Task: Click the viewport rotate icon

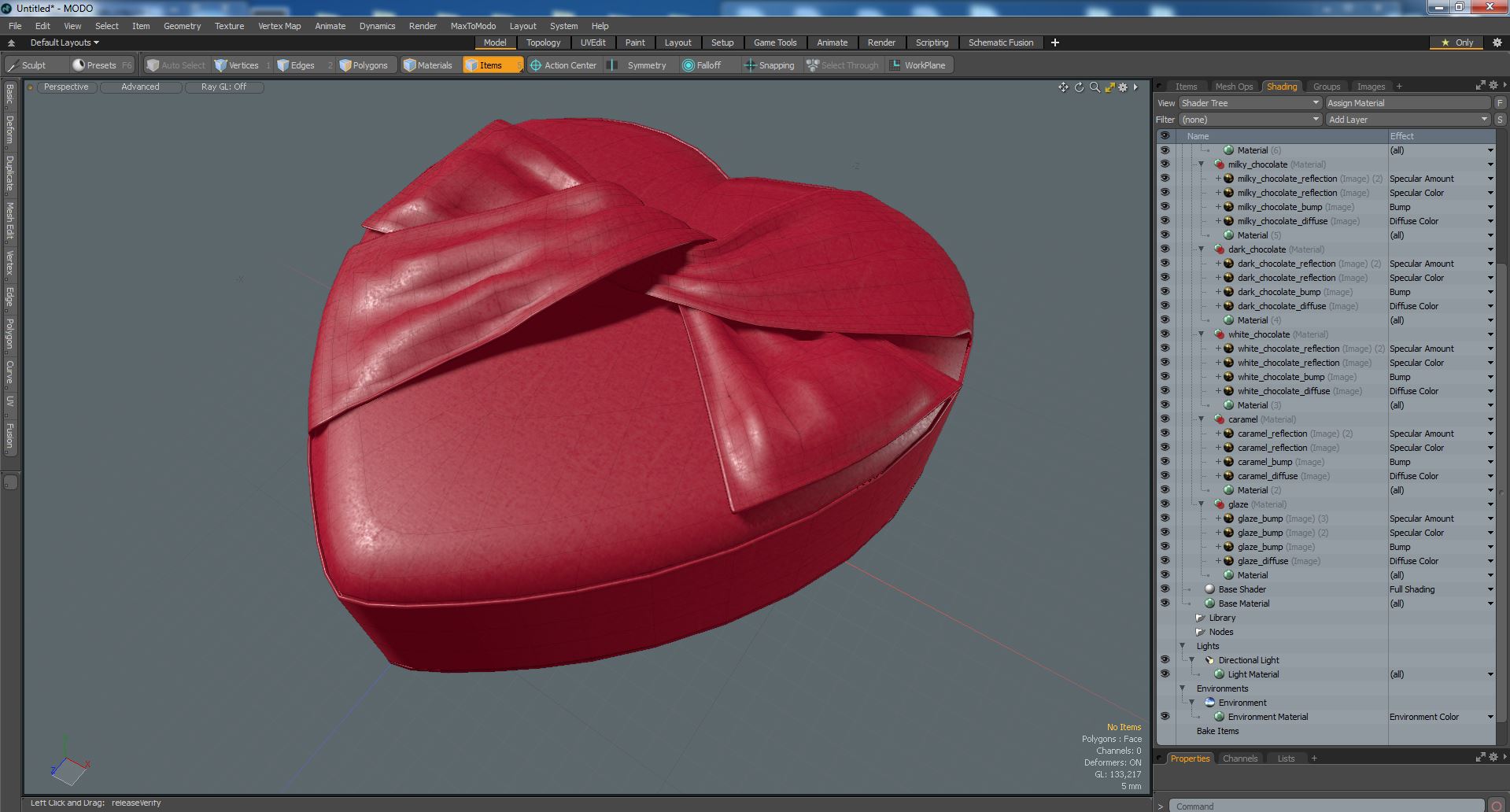Action: (1079, 87)
